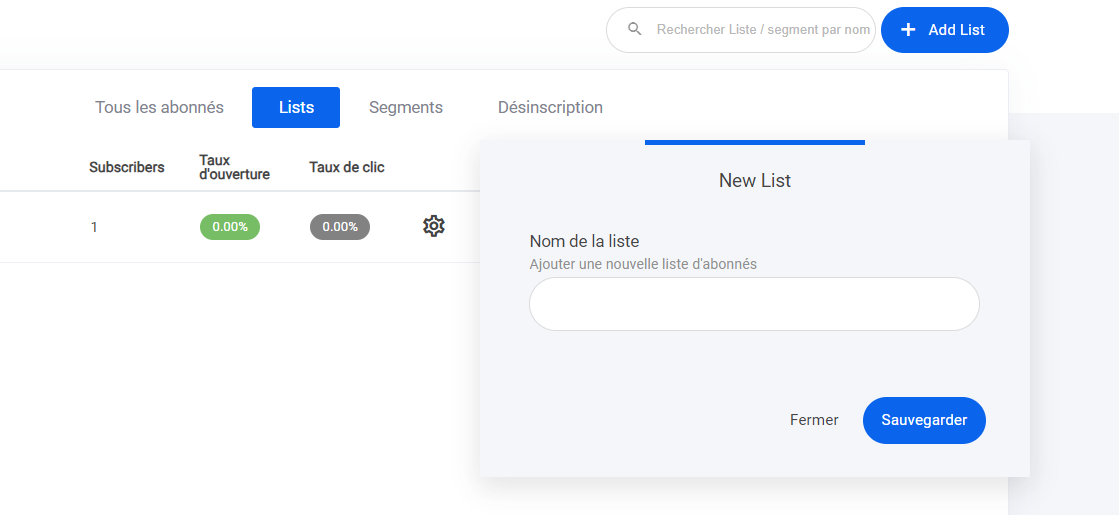Open list settings gear icon
The image size is (1119, 515).
433,226
